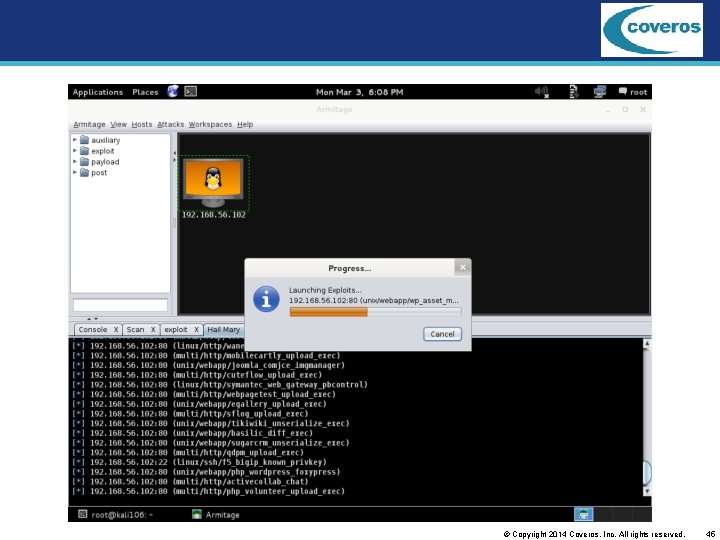Click the root user chat icon
This screenshot has width=720, height=540.
click(633, 92)
